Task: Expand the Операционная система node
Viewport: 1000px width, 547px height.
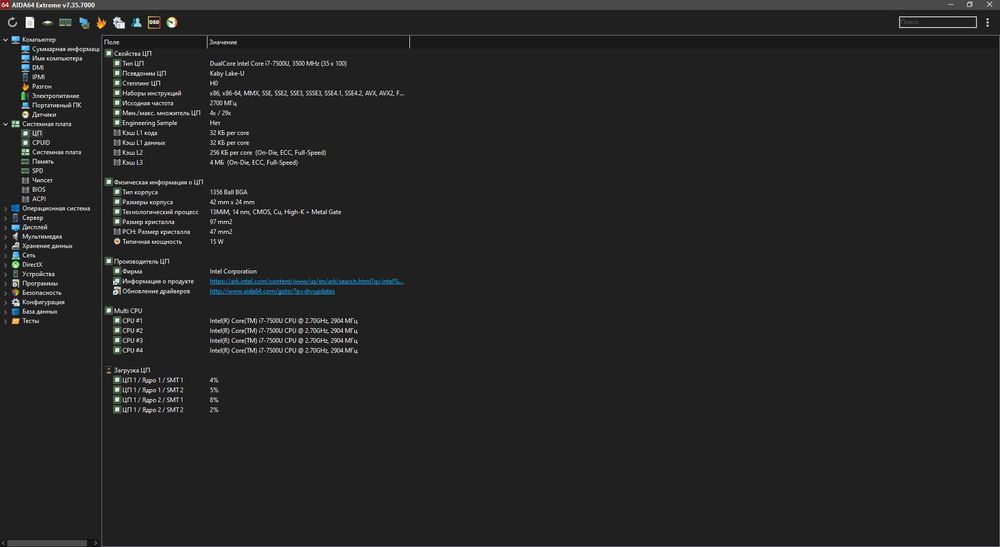Action: click(5, 208)
